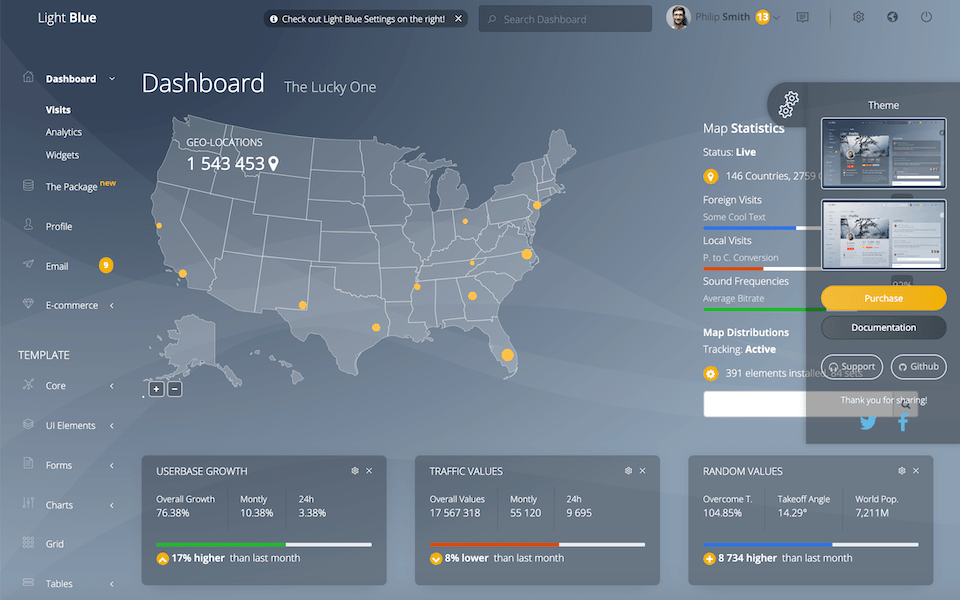Viewport: 960px width, 600px height.
Task: Open the Email sidebar item
Action: click(x=57, y=266)
